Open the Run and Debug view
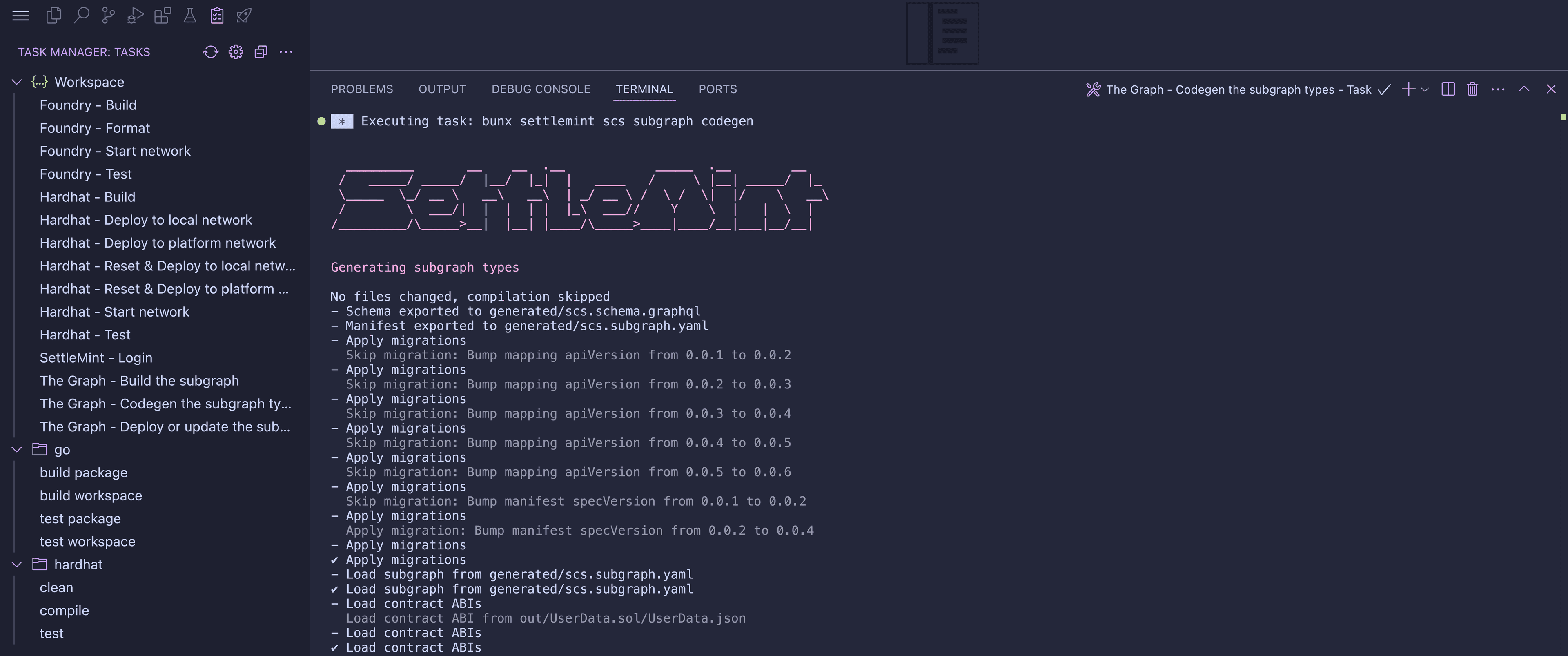This screenshot has height=656, width=1568. 135,16
